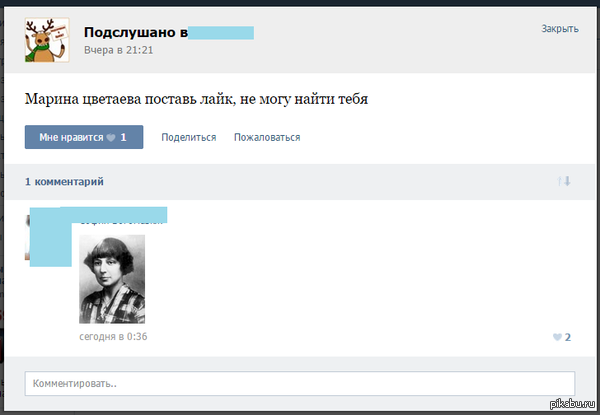600x415 pixels.
Task: Click the commenter's profile avatar
Action: coord(48,238)
